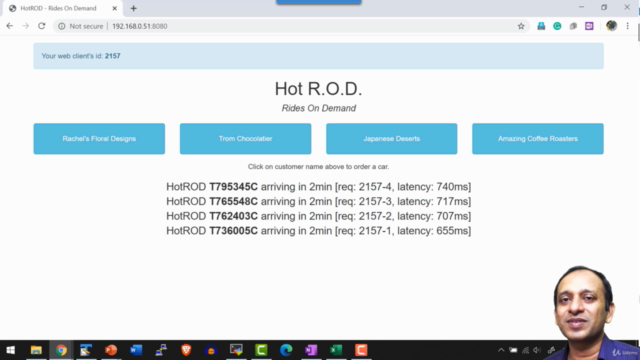Screen dimensions: 640x360
Task: Open the Grammarly extension
Action: pyautogui.click(x=557, y=26)
